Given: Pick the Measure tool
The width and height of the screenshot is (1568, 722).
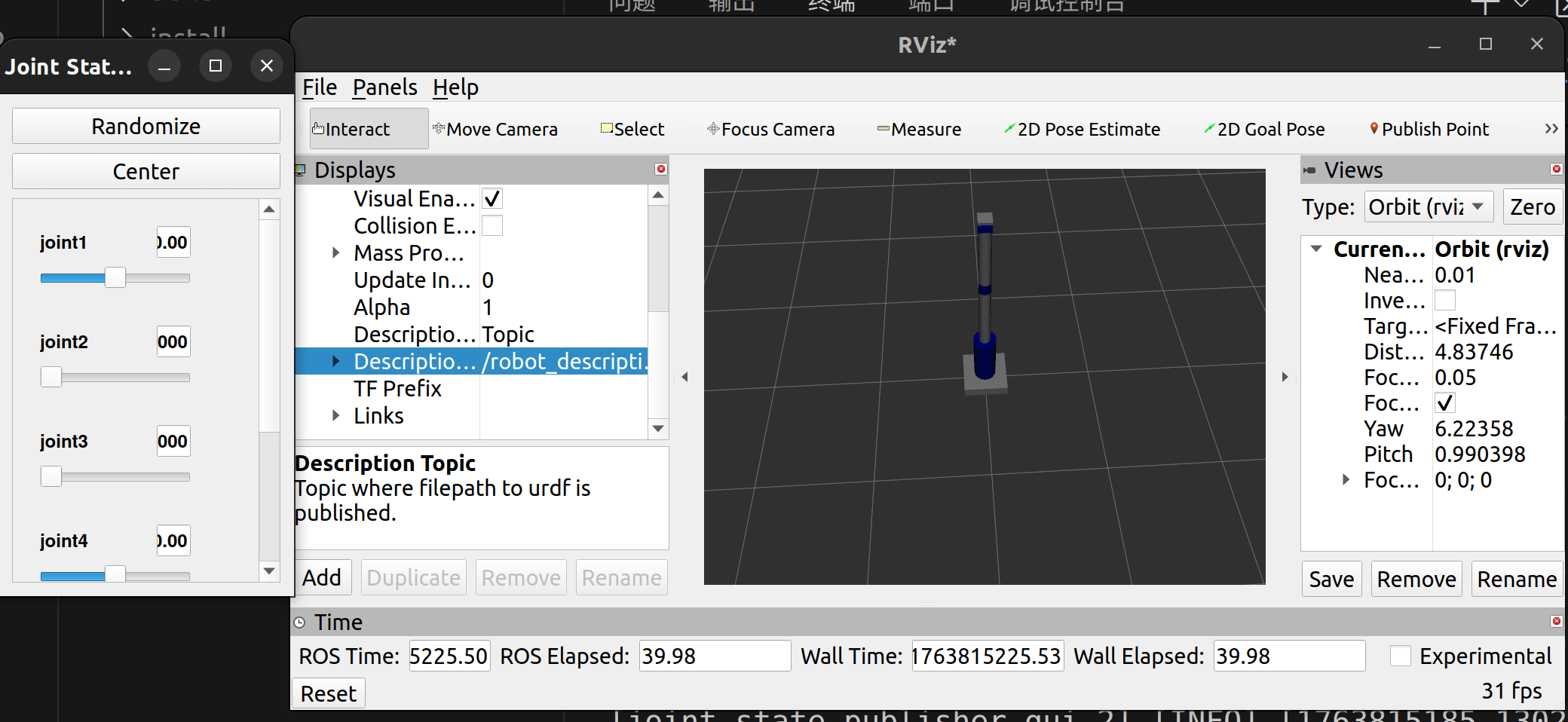Looking at the screenshot, I should pos(919,130).
